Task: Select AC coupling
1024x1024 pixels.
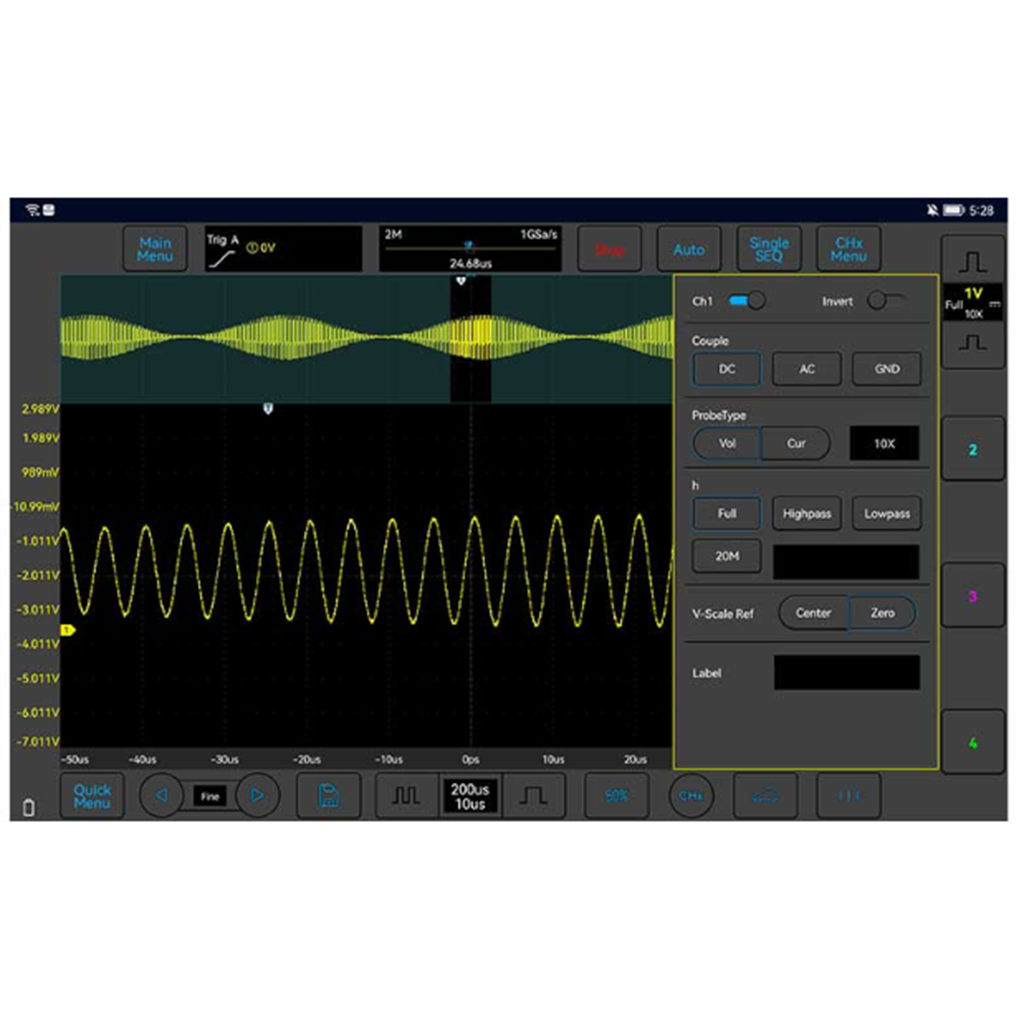Action: (806, 369)
